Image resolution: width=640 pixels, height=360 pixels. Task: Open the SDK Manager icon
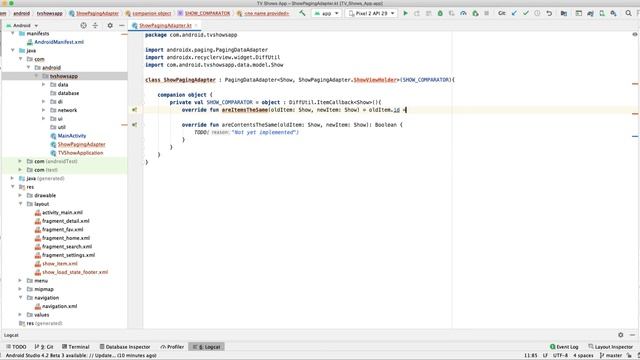[613, 13]
